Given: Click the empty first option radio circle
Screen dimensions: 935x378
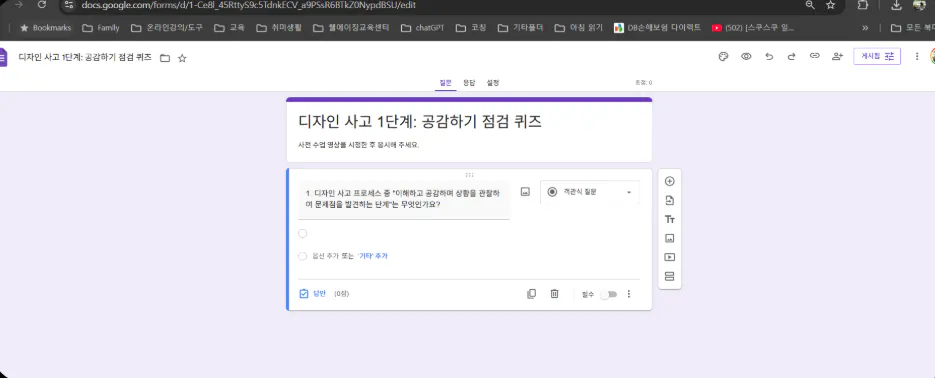Looking at the screenshot, I should 303,234.
